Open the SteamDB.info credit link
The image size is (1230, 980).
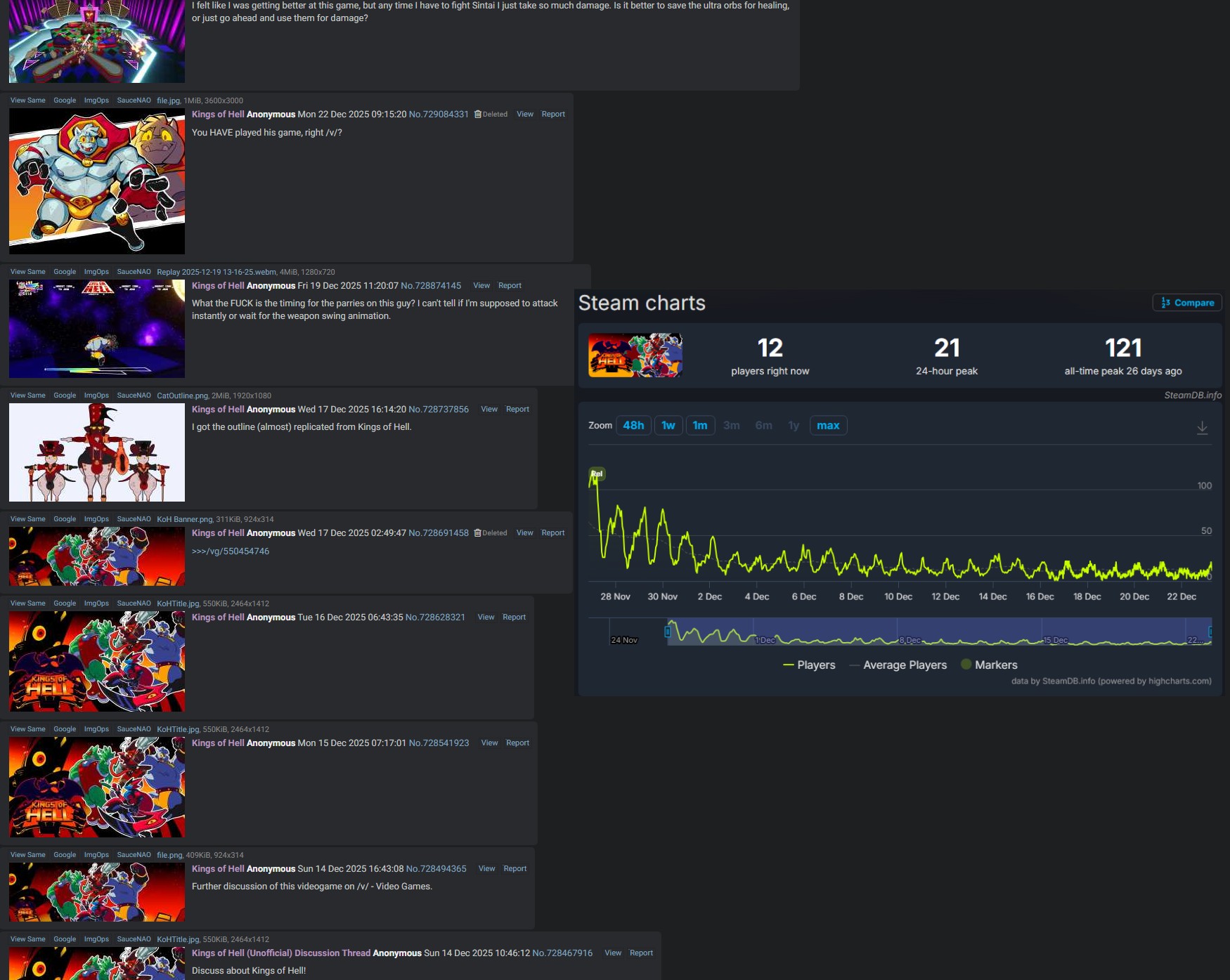click(1193, 396)
